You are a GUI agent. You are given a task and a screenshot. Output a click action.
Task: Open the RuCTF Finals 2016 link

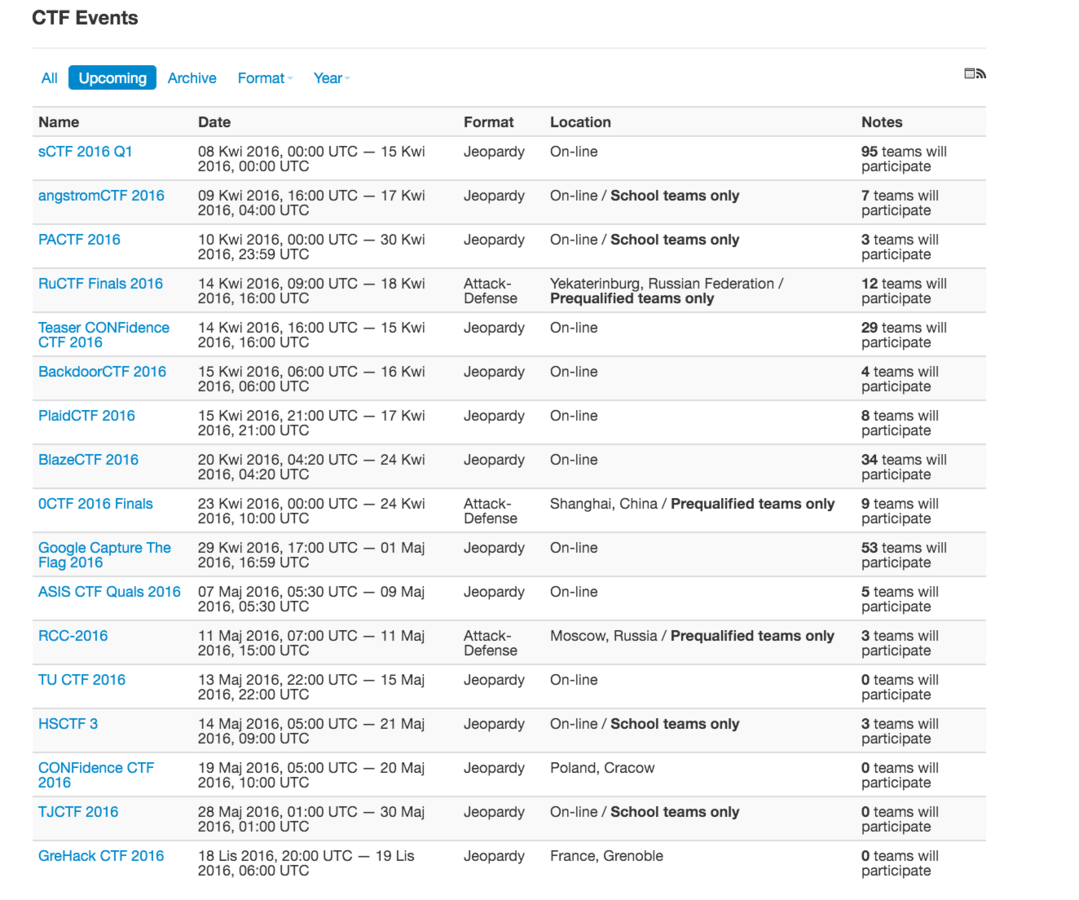(100, 283)
